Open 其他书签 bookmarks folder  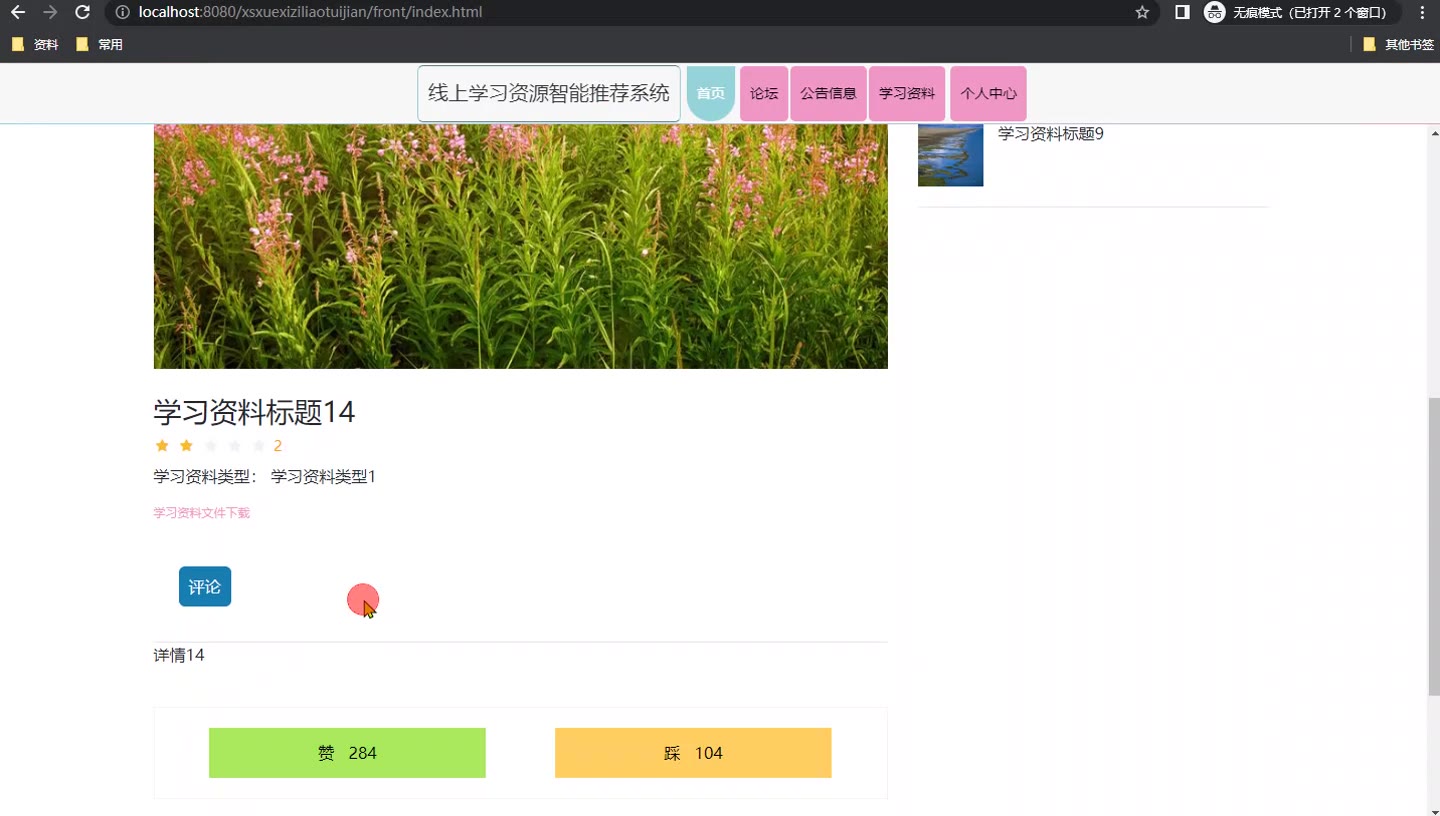[x=1398, y=44]
